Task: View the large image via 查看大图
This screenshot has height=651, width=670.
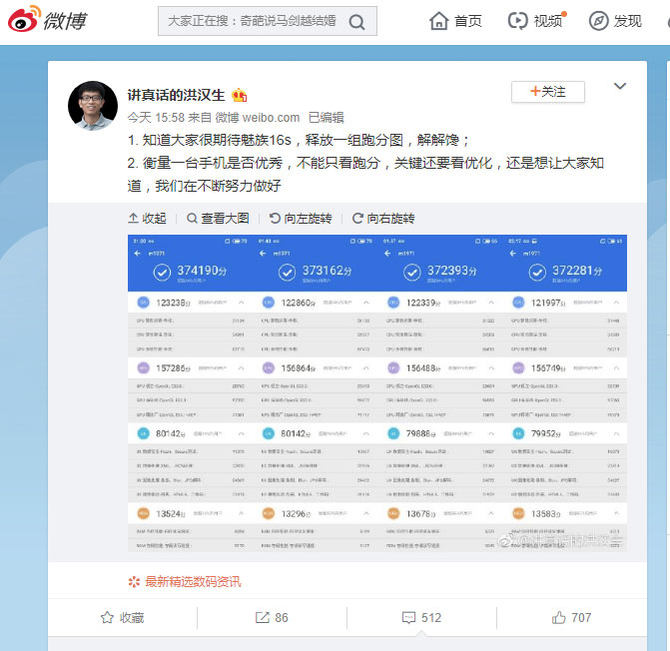Action: click(218, 218)
